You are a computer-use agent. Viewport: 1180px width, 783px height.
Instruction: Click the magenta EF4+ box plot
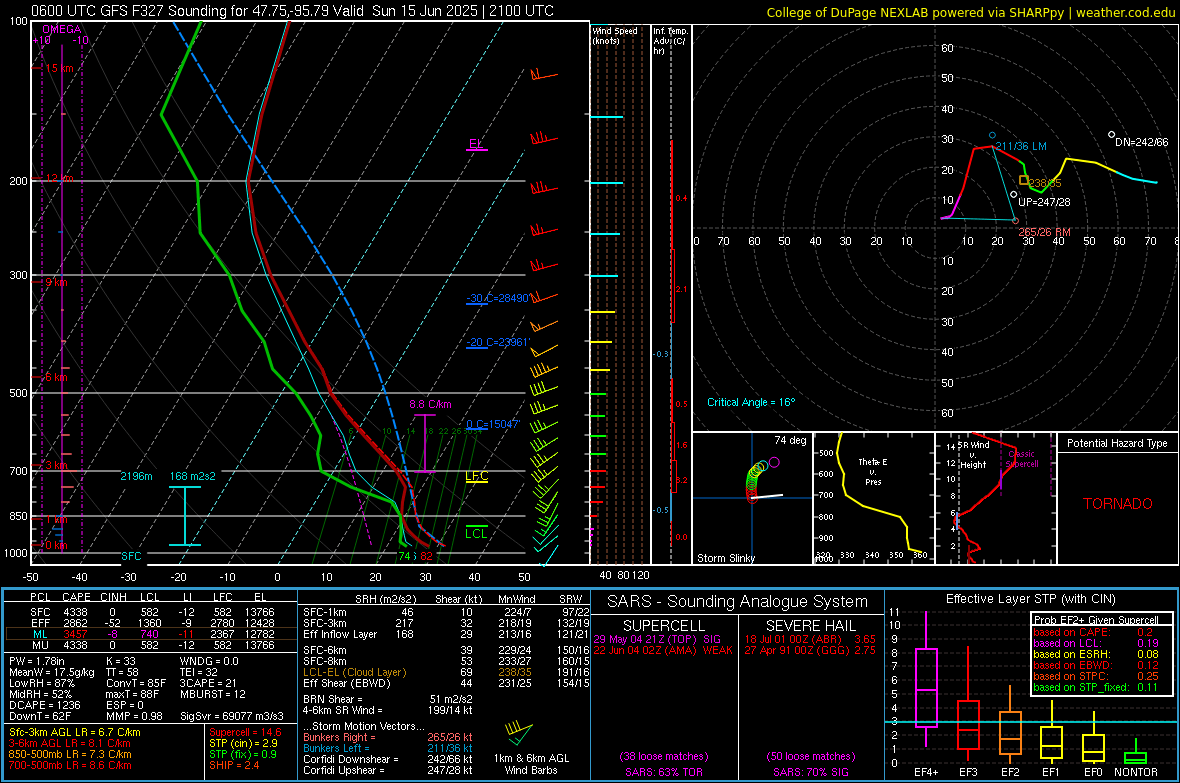pyautogui.click(x=926, y=687)
